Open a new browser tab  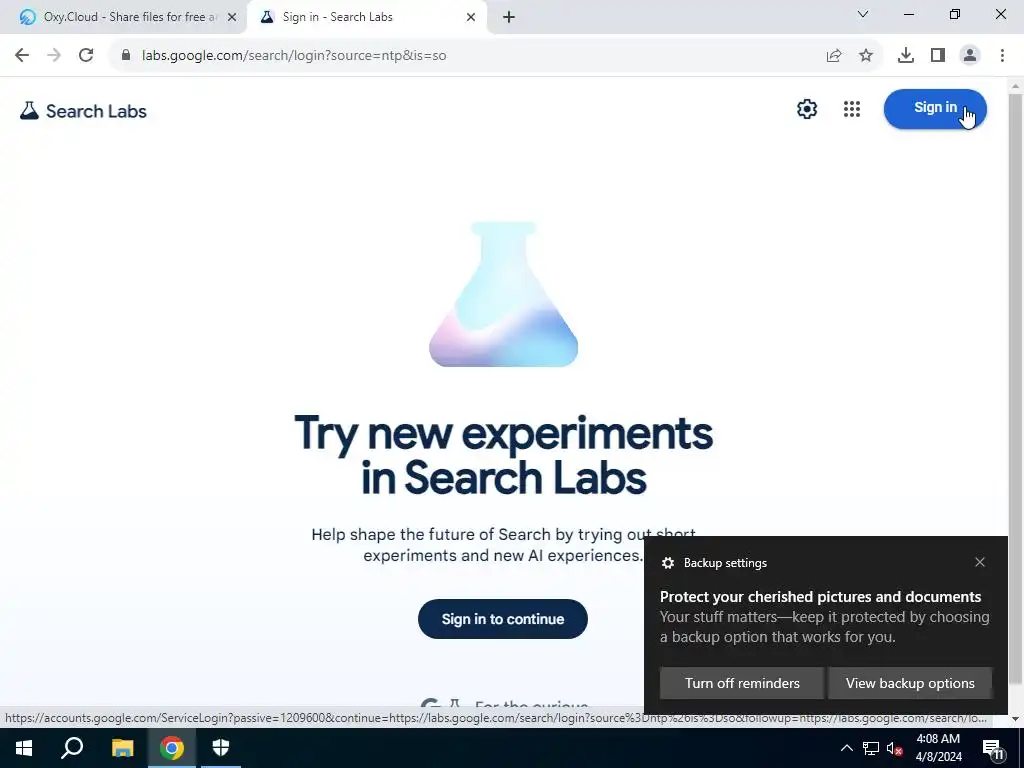509,17
